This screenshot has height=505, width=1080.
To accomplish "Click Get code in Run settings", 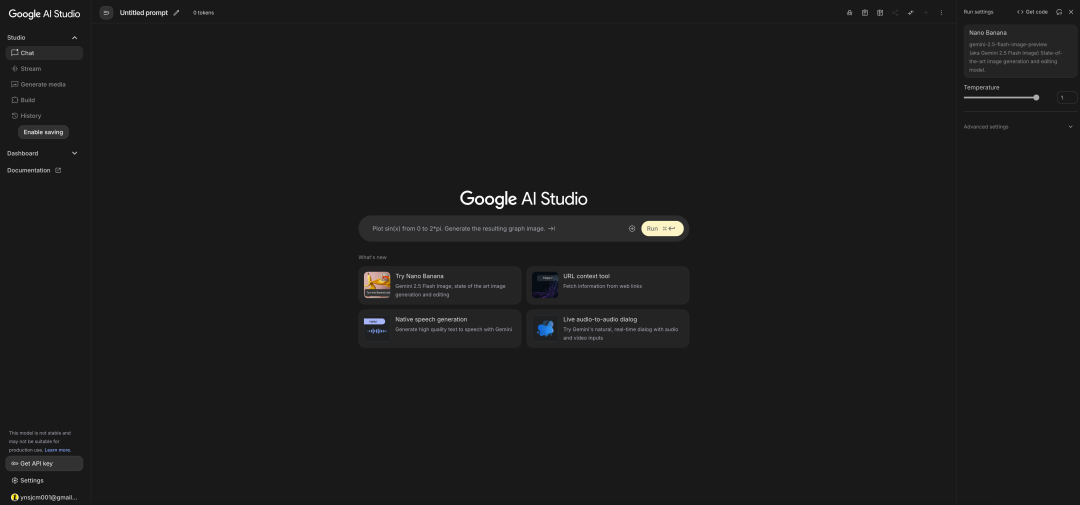I will click(1032, 12).
